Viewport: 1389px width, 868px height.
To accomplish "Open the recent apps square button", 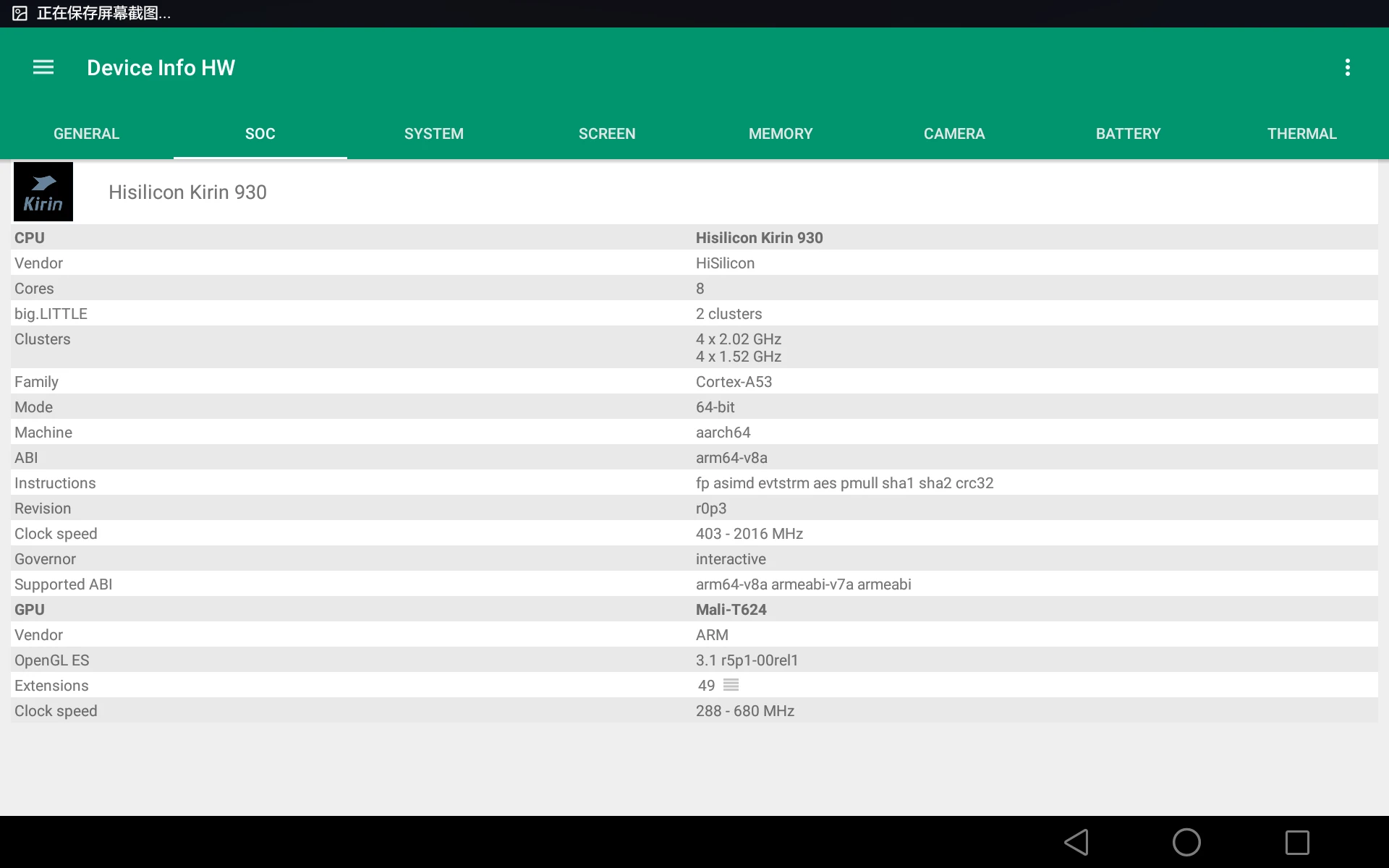I will [x=1296, y=842].
